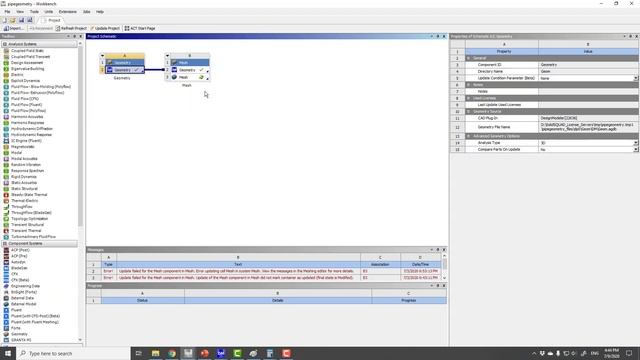The image size is (640, 360).
Task: Open the Jobs menu
Action: (x=87, y=12)
